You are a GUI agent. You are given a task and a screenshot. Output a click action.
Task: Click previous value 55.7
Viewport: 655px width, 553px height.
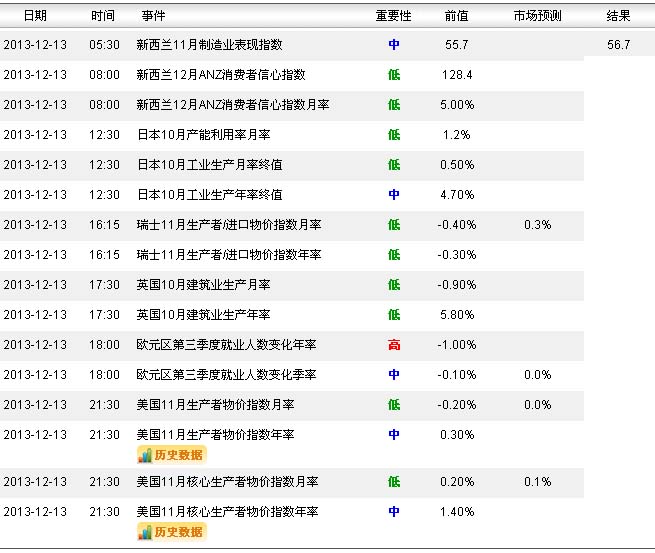point(457,45)
